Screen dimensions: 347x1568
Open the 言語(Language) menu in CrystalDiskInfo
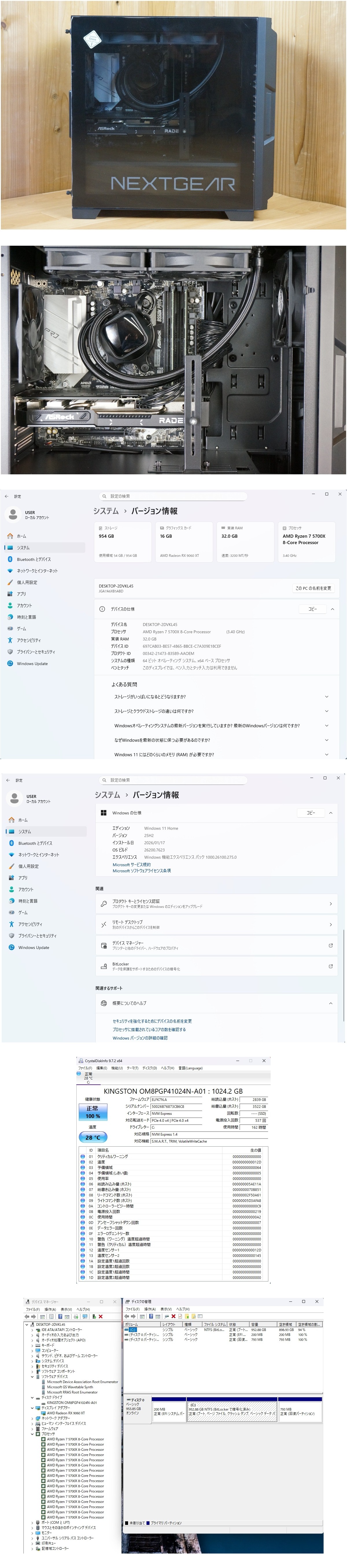point(191,1068)
